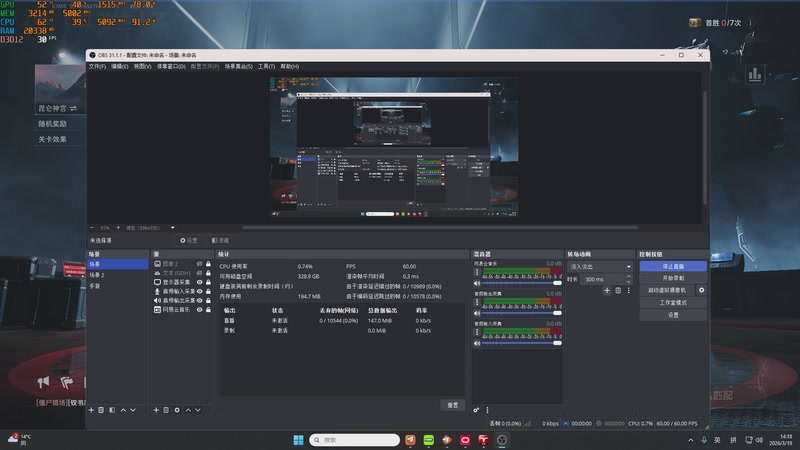Open preview scaling dropdown arrow

172,228
